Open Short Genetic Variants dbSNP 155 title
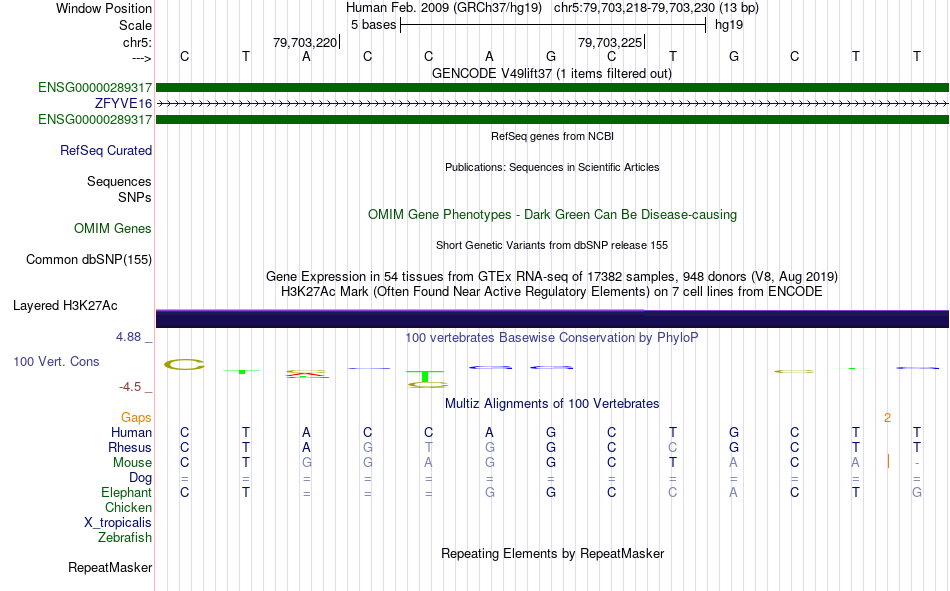This screenshot has height=591, width=950. (x=552, y=245)
